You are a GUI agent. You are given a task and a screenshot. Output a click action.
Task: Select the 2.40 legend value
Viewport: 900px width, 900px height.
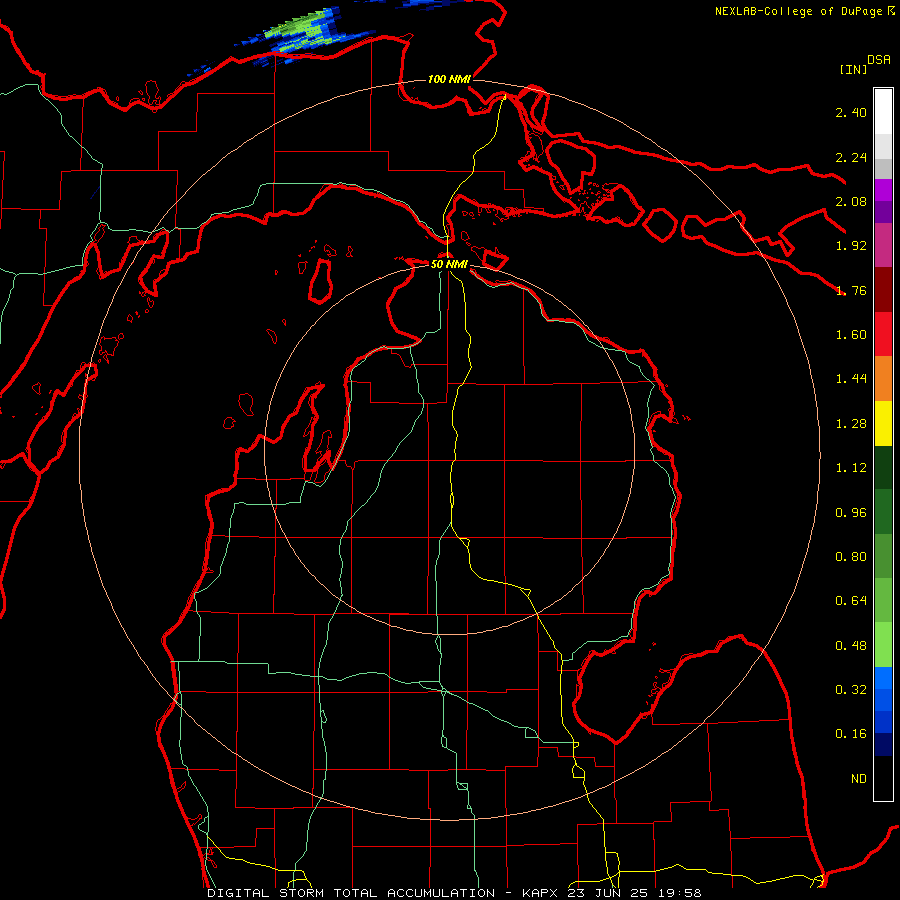(x=851, y=112)
